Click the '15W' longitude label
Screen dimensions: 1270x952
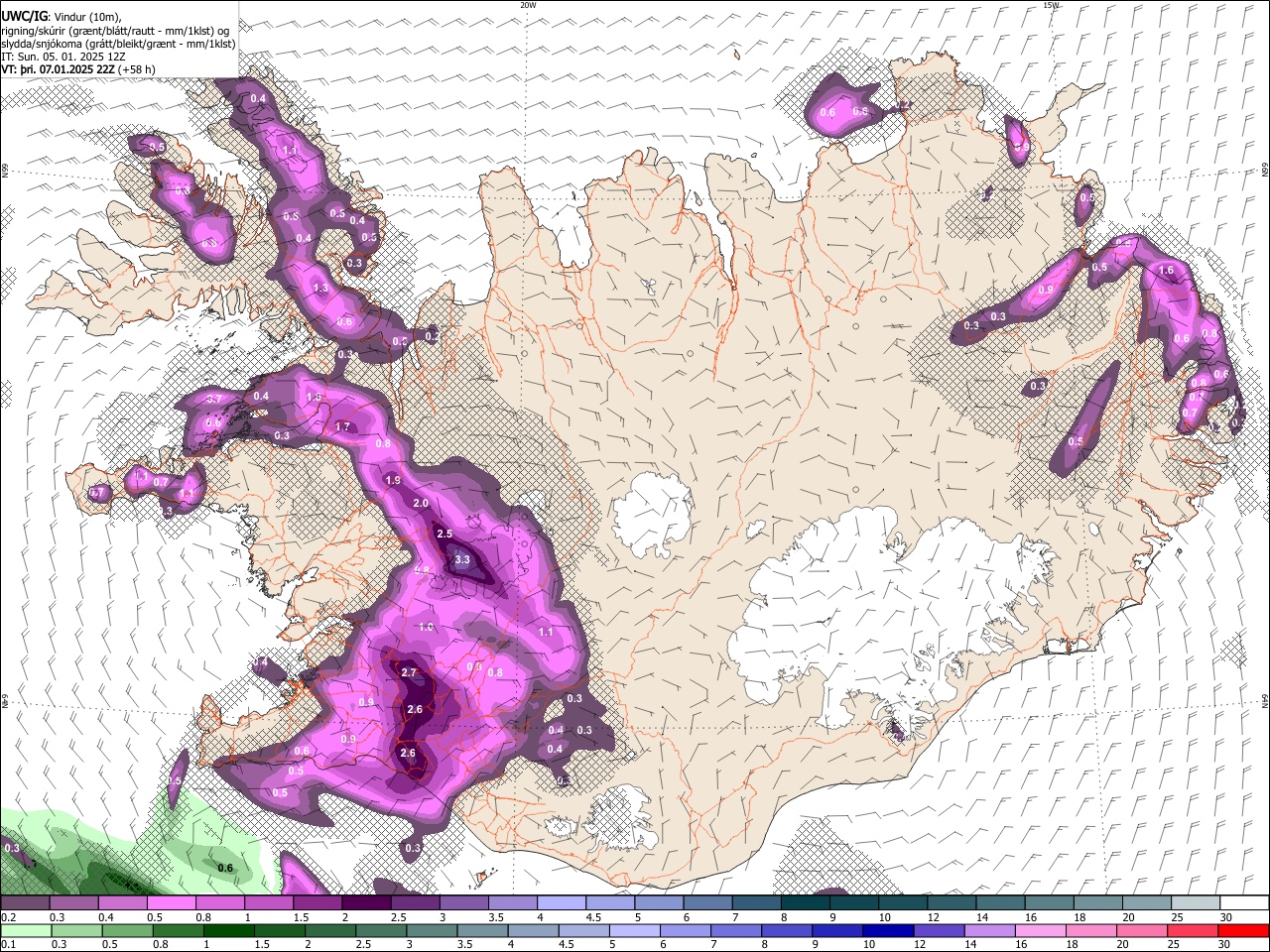[x=1052, y=5]
